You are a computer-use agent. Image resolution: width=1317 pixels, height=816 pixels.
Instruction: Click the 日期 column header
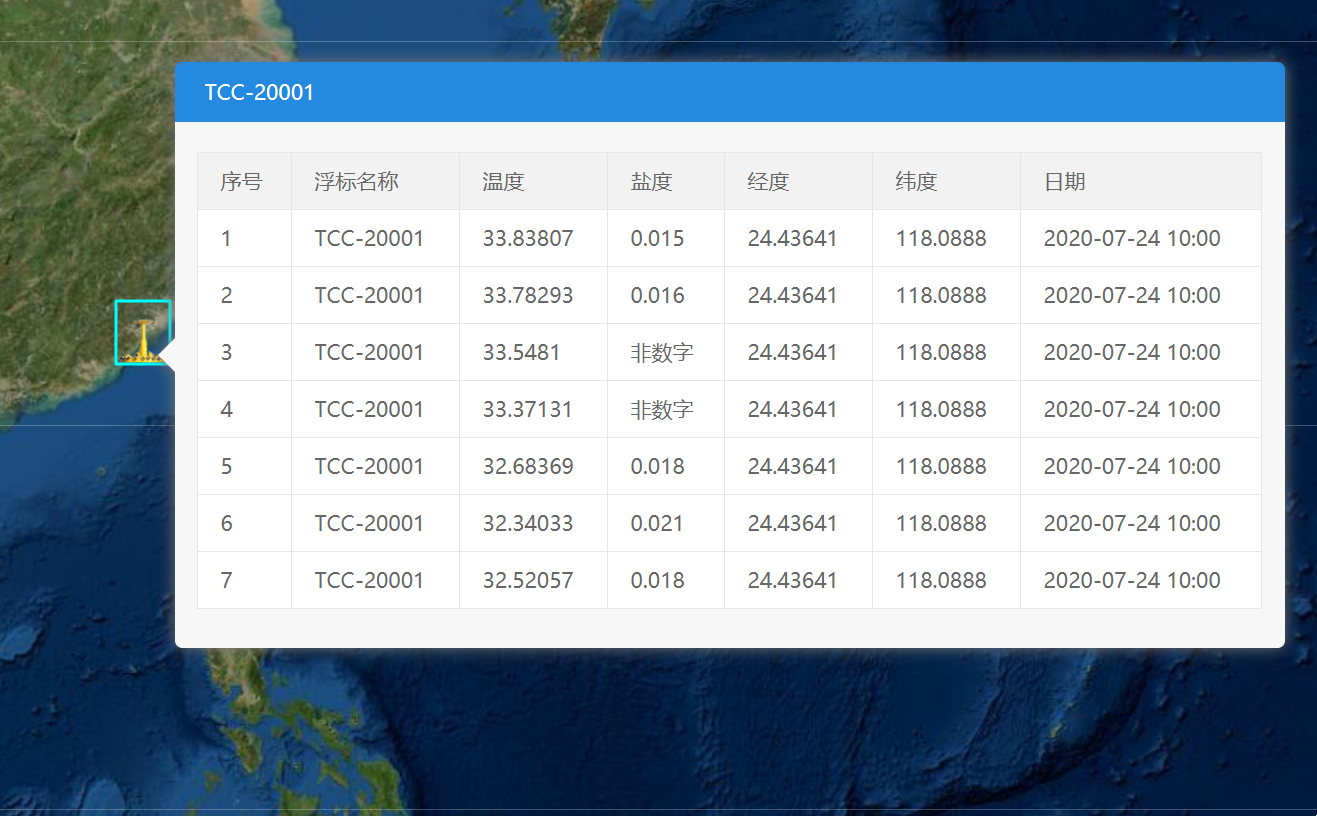coord(1064,182)
